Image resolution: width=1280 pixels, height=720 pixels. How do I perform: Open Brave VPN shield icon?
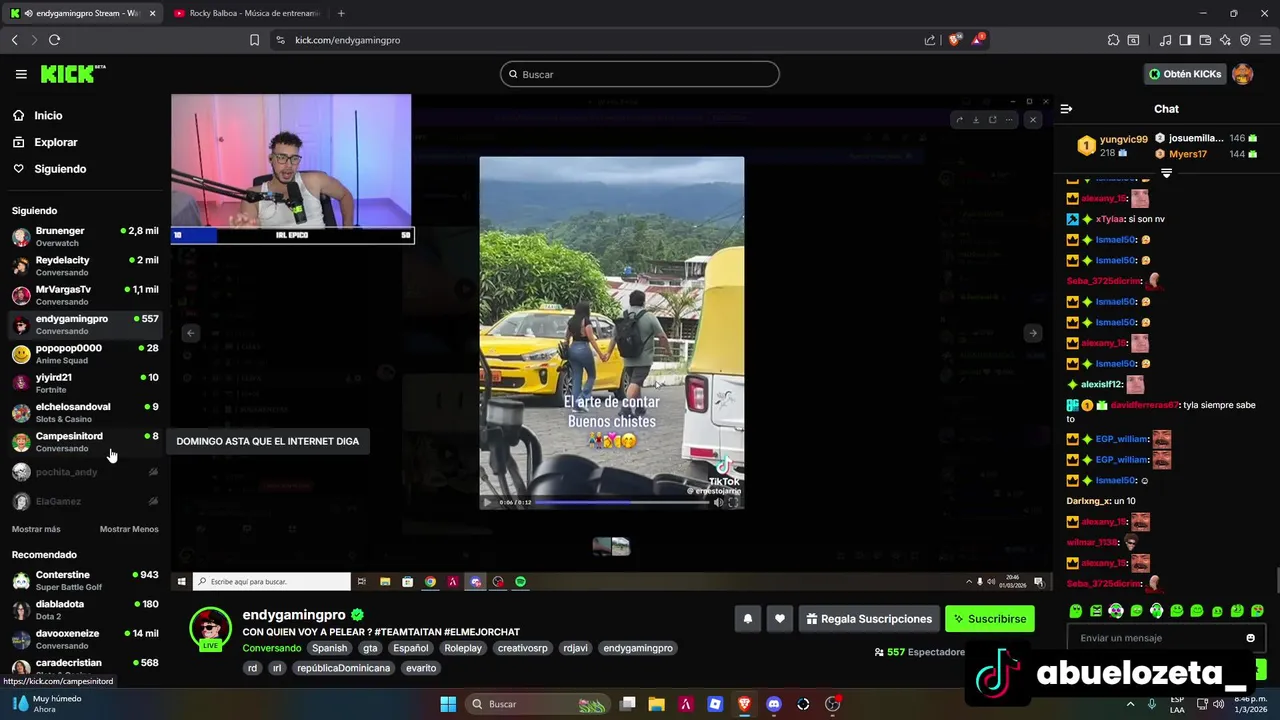[1245, 40]
